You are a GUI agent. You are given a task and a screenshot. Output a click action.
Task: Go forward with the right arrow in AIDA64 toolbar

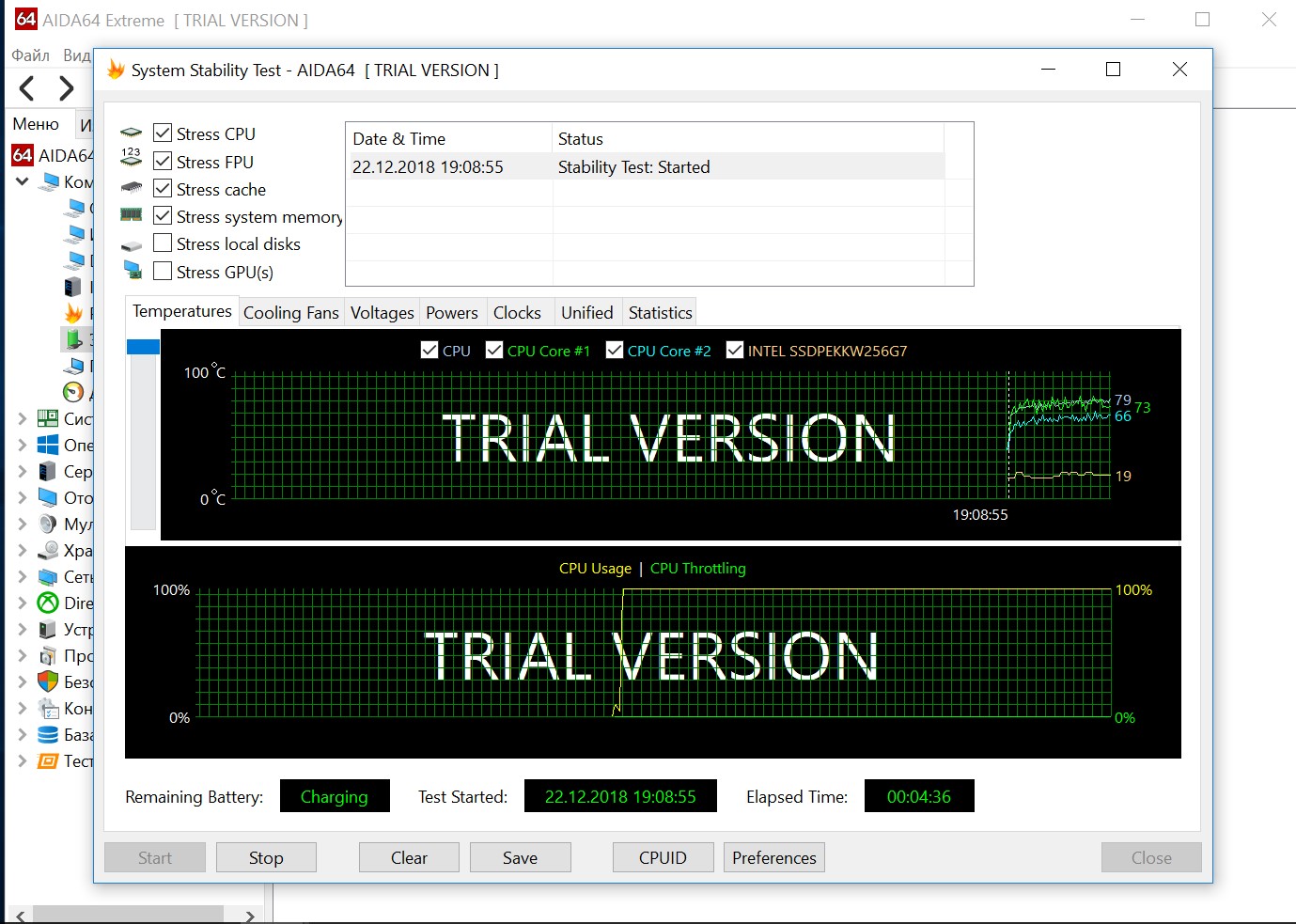coord(66,88)
